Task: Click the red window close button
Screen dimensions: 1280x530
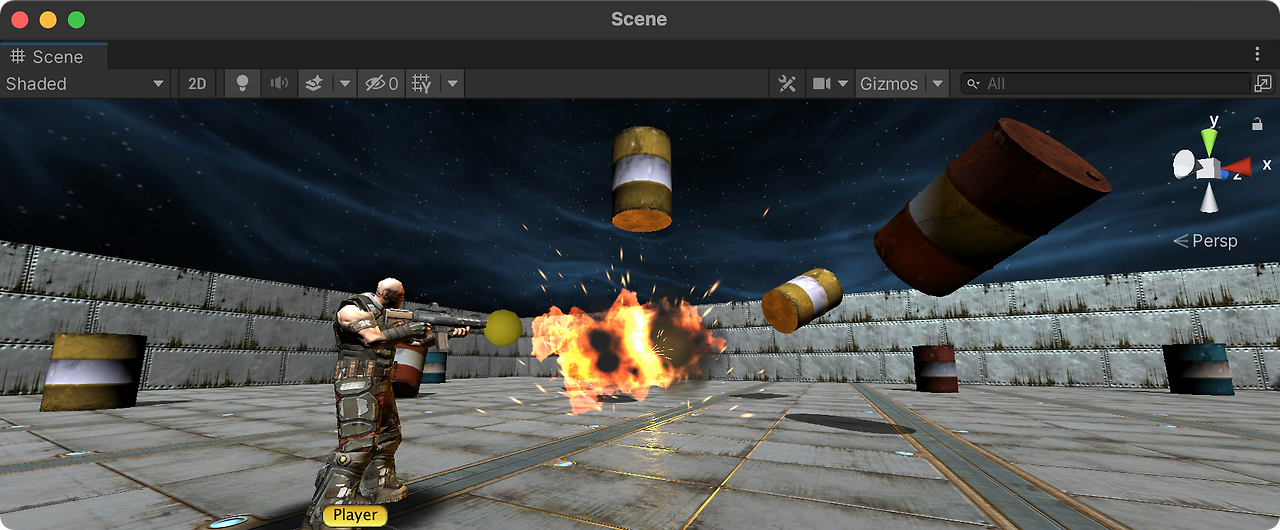Action: 19,19
